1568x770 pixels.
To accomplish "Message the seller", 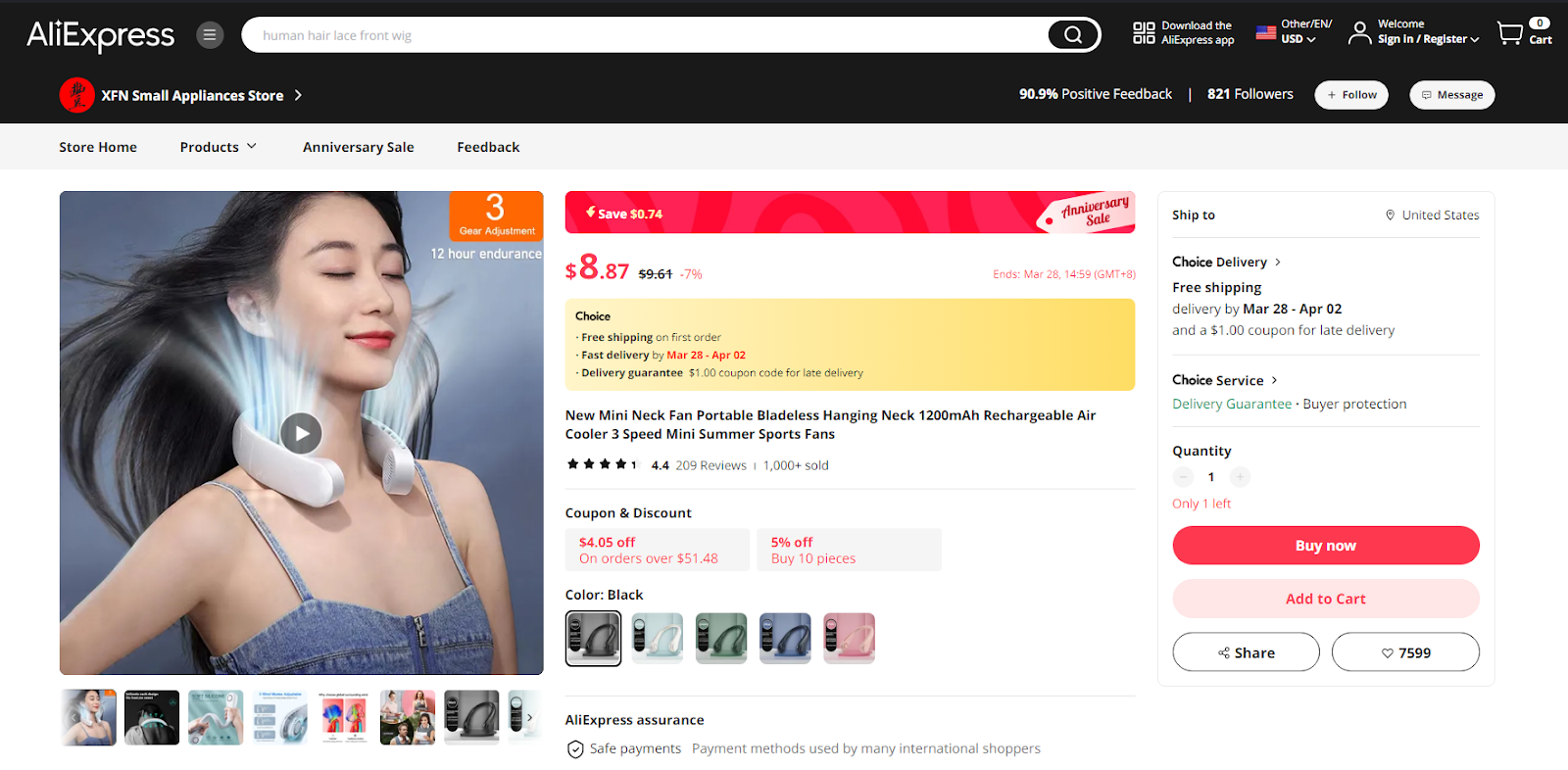I will tap(1452, 95).
